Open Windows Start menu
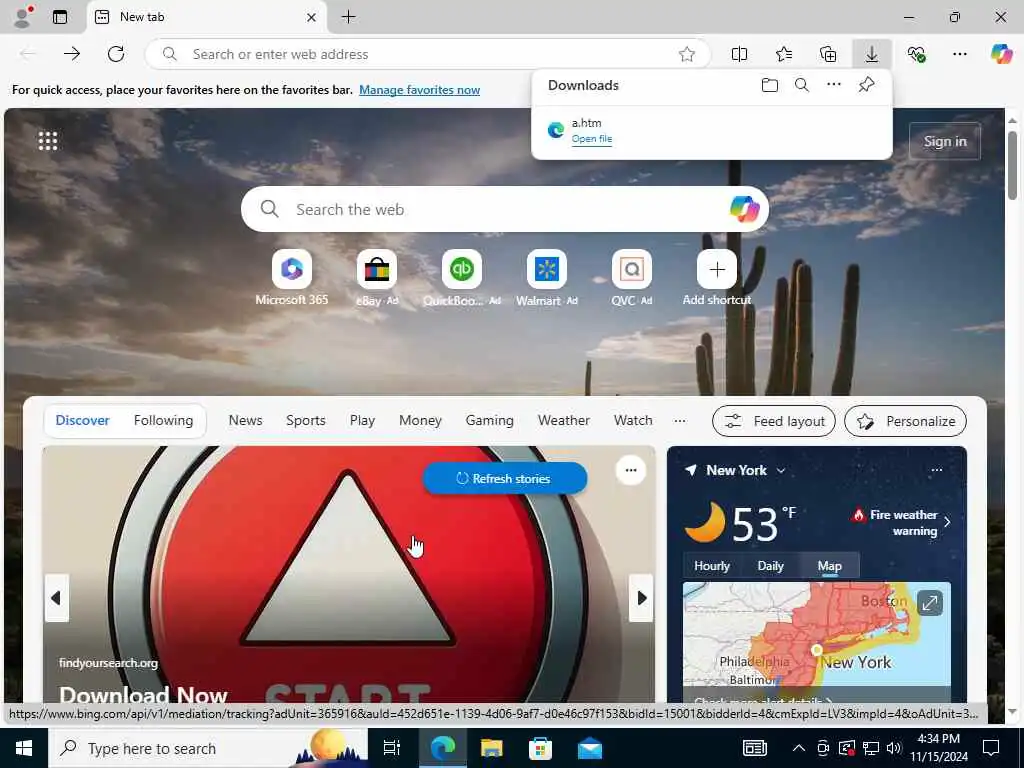Screen dimensions: 1024x768 point(24,748)
